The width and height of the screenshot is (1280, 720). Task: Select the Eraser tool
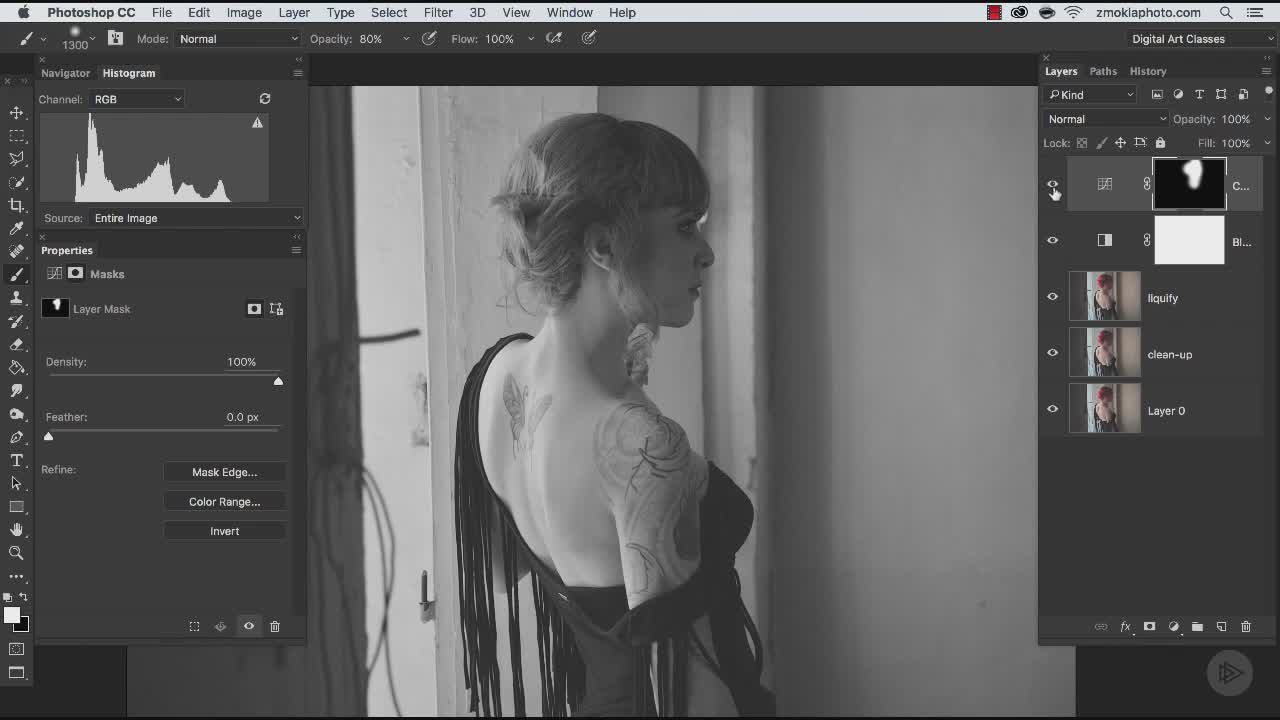pos(17,344)
